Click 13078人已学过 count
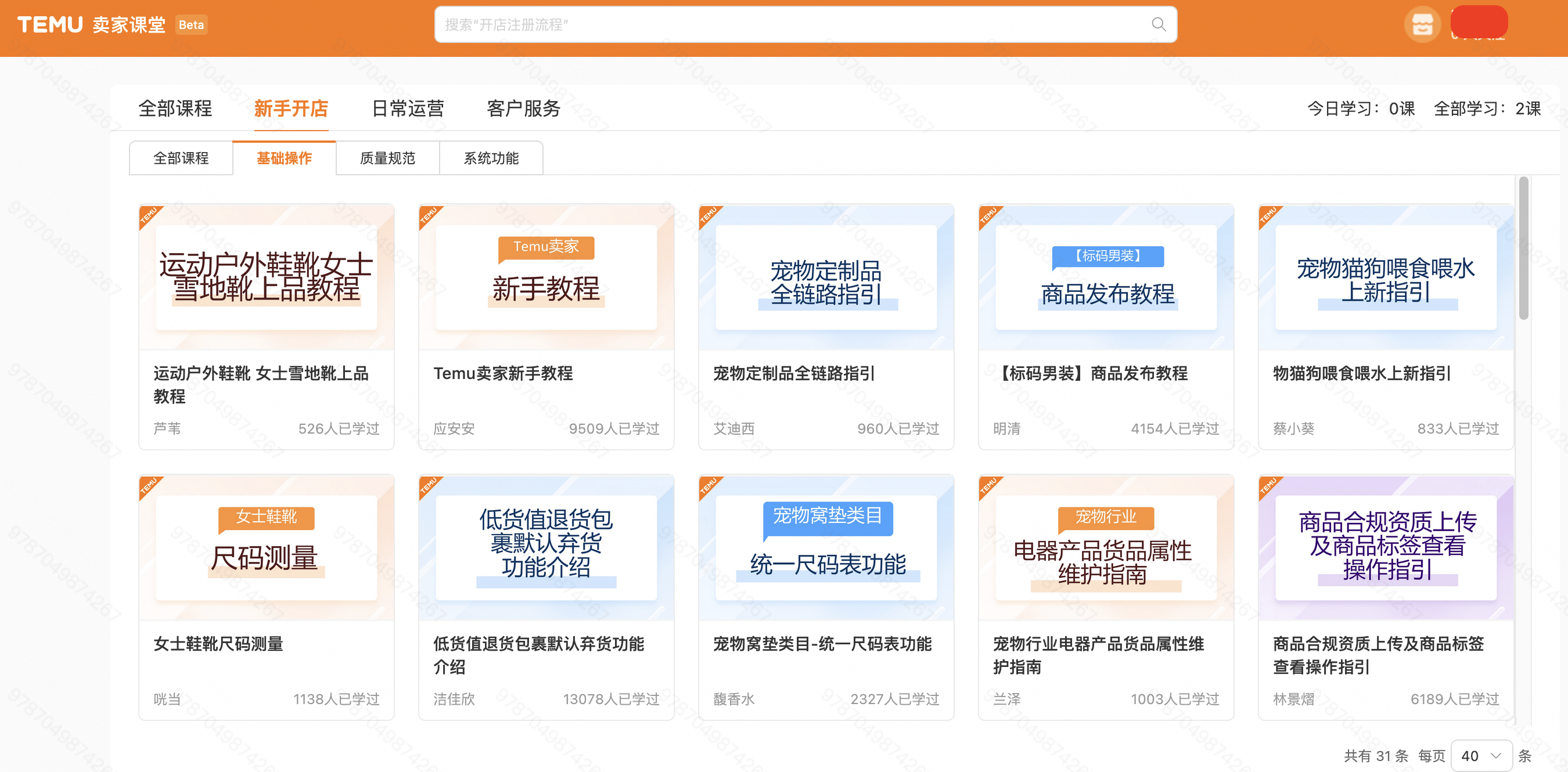Image resolution: width=1568 pixels, height=772 pixels. pyautogui.click(x=611, y=699)
